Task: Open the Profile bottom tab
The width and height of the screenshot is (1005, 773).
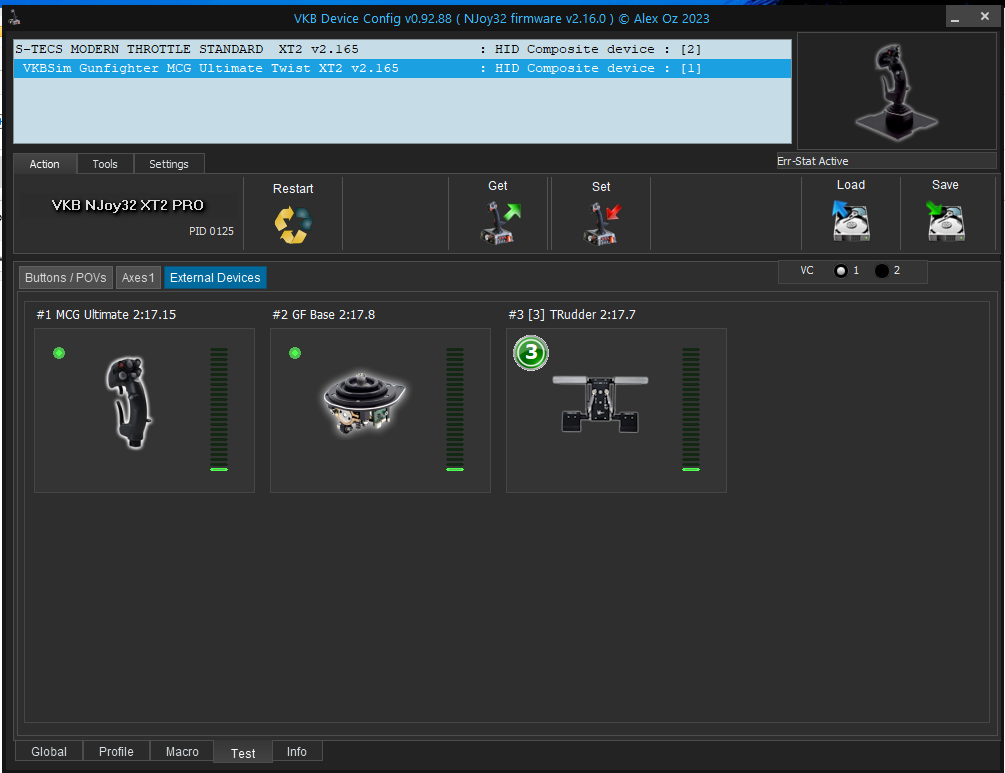Action: point(116,751)
